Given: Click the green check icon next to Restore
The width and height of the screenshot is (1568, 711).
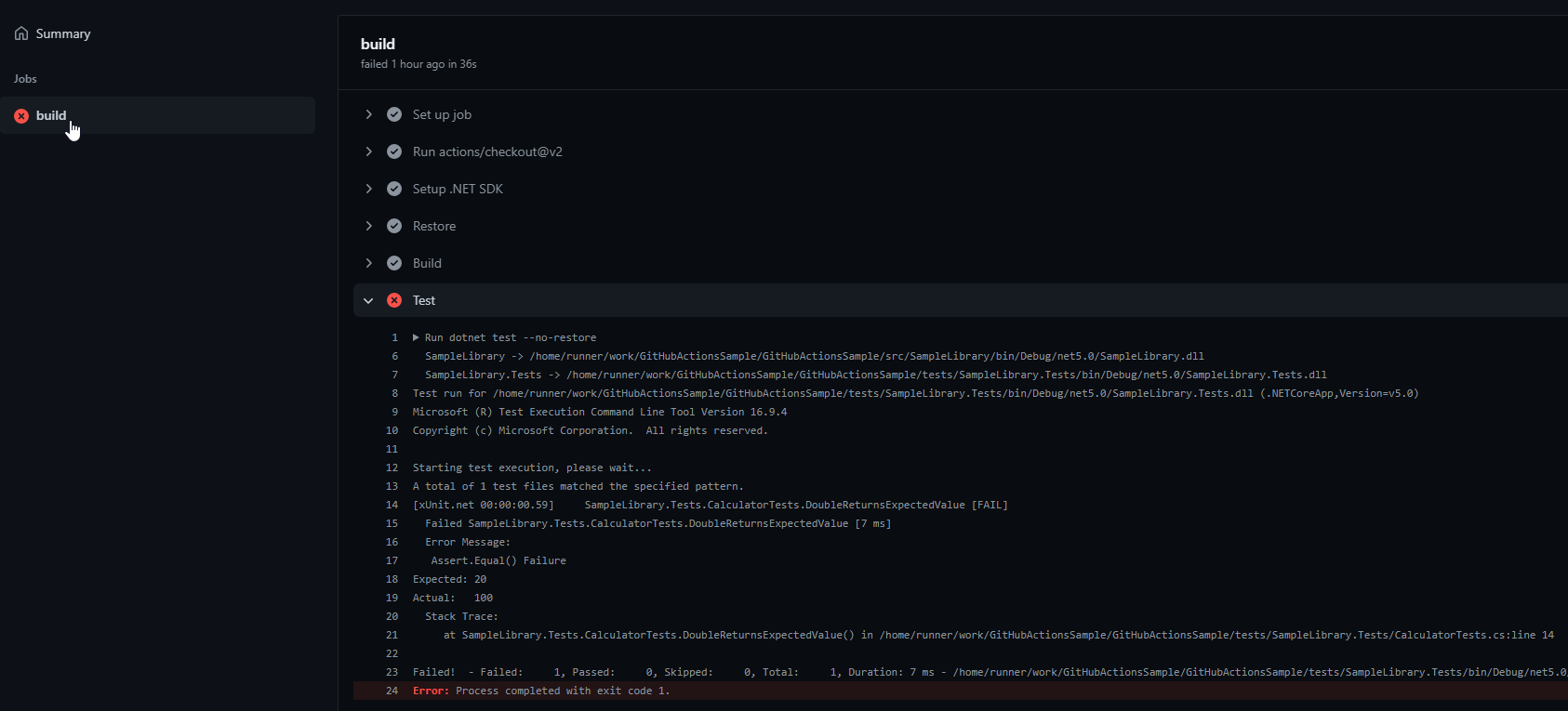Looking at the screenshot, I should pyautogui.click(x=394, y=226).
